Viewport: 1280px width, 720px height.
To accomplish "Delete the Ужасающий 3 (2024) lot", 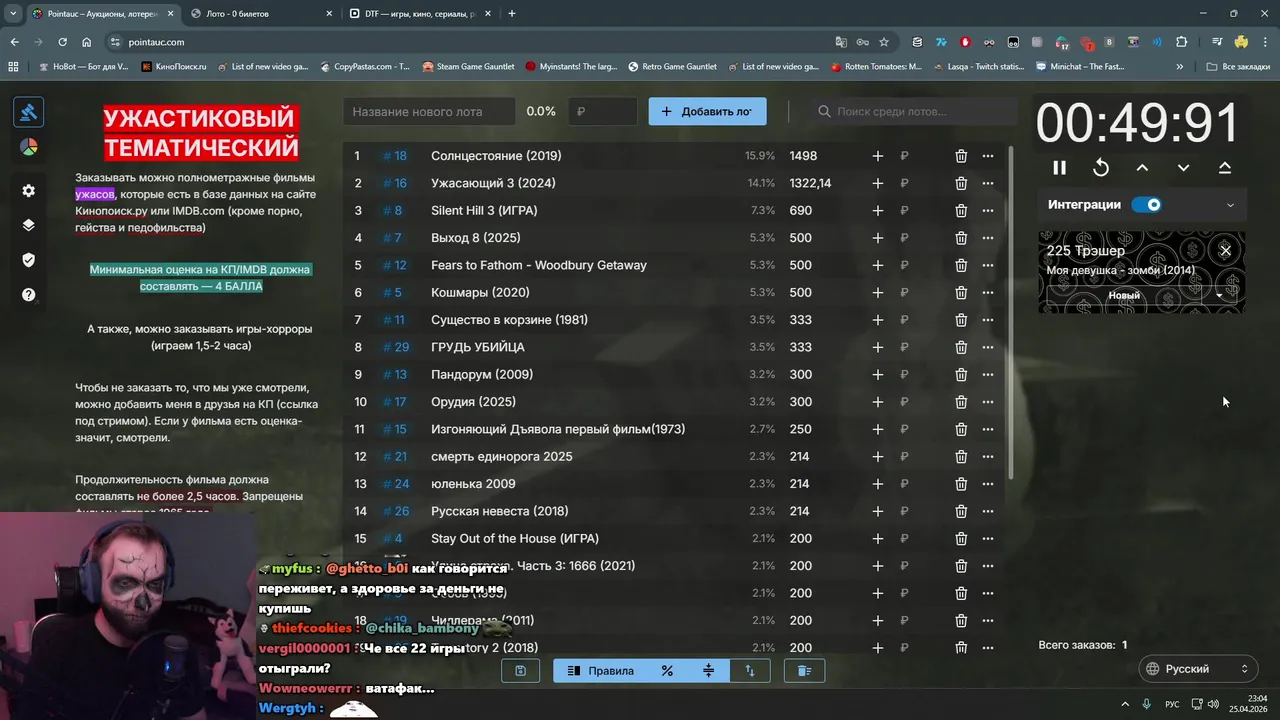I will (961, 183).
